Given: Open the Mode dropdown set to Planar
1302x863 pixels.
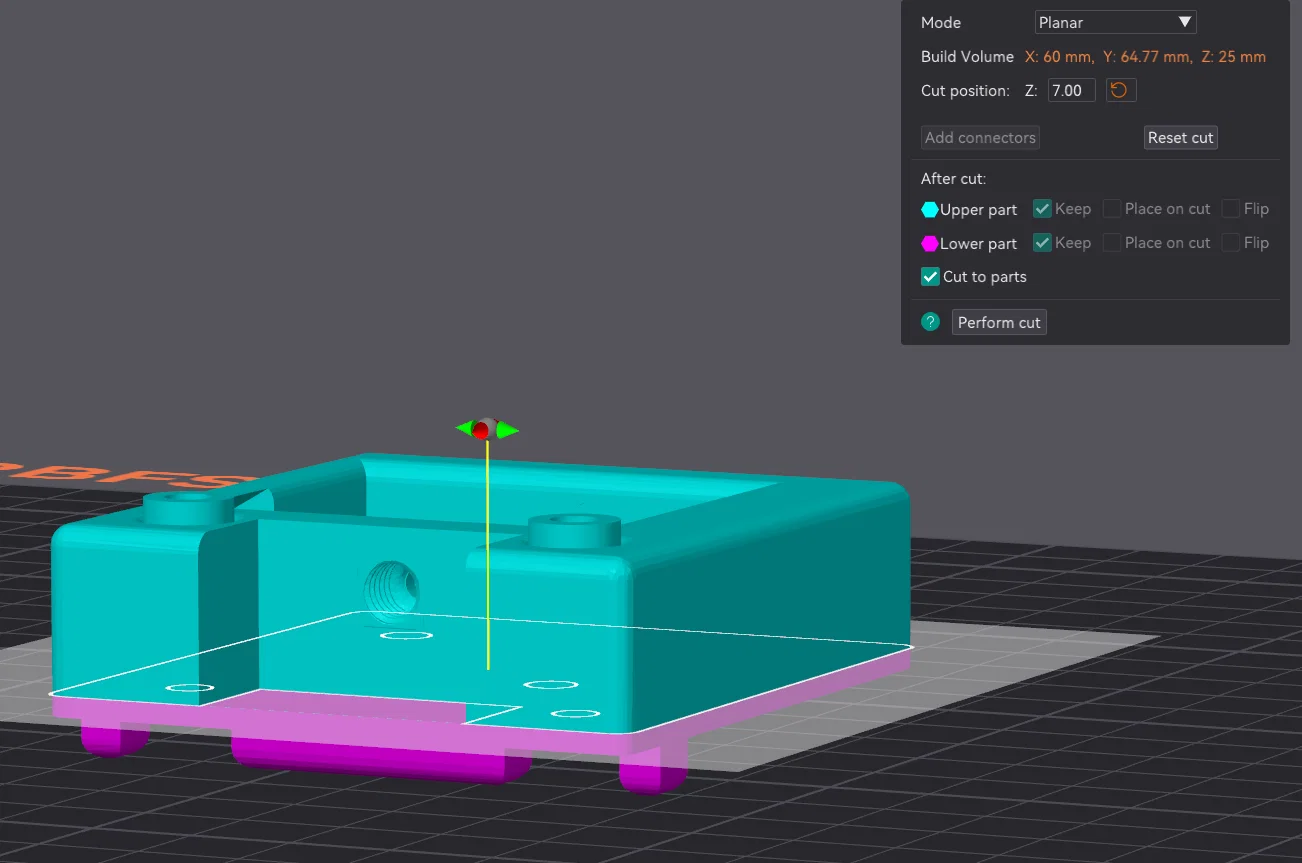Looking at the screenshot, I should pos(1115,22).
